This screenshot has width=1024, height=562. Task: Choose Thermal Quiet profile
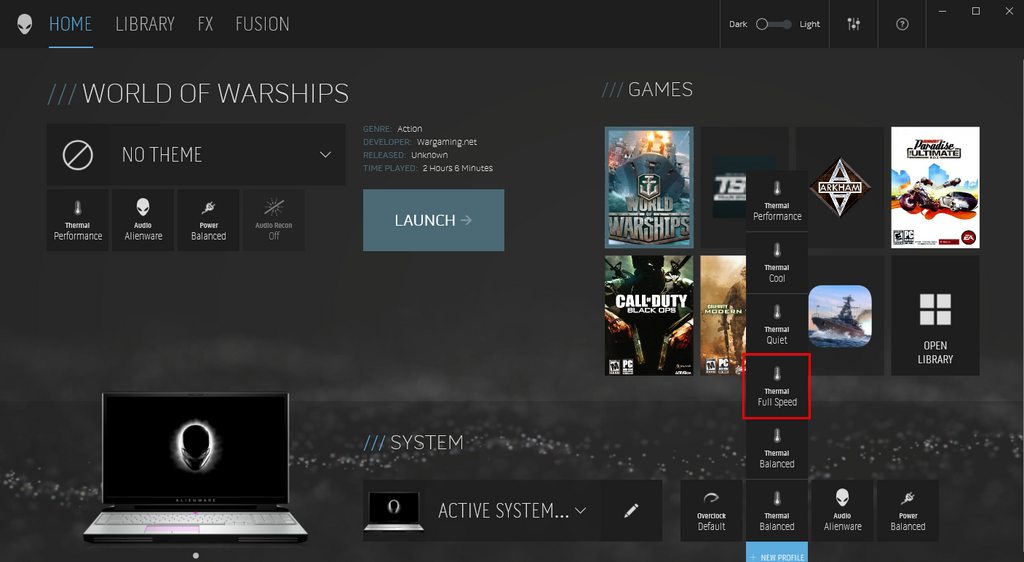pos(777,325)
